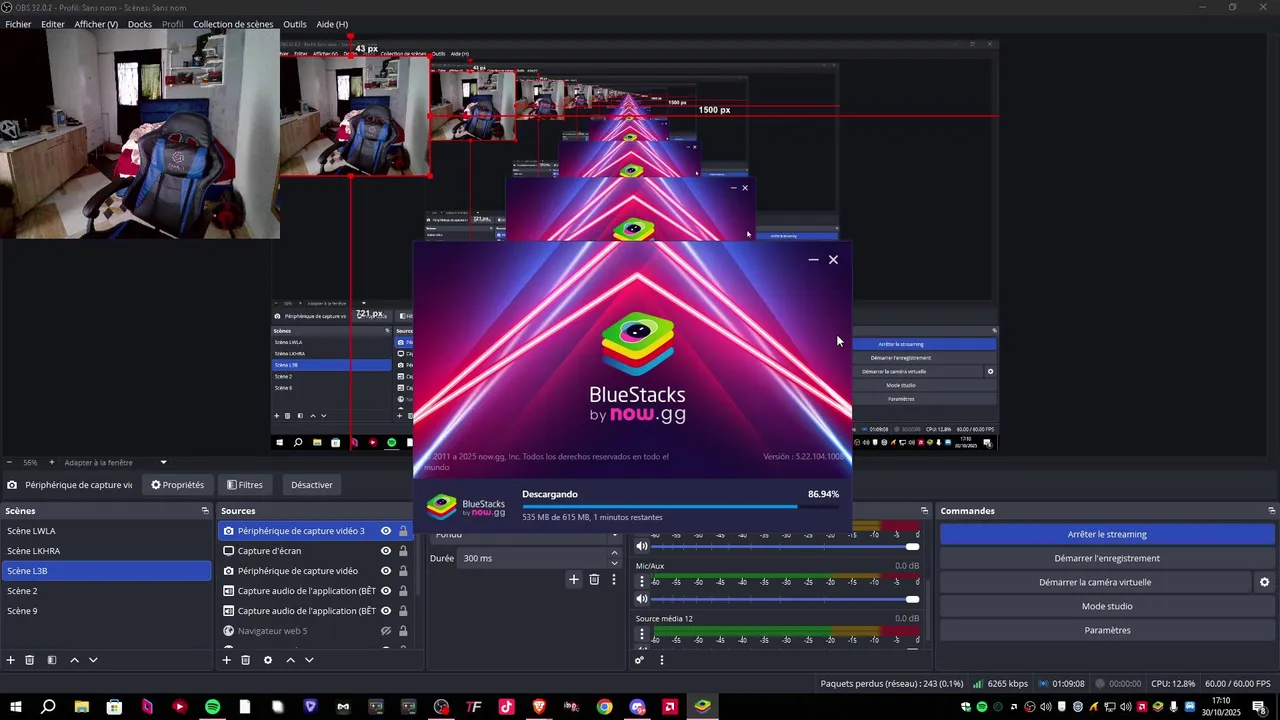Click BlueStacks download progress bar
This screenshot has width=1280, height=720.
pos(680,506)
